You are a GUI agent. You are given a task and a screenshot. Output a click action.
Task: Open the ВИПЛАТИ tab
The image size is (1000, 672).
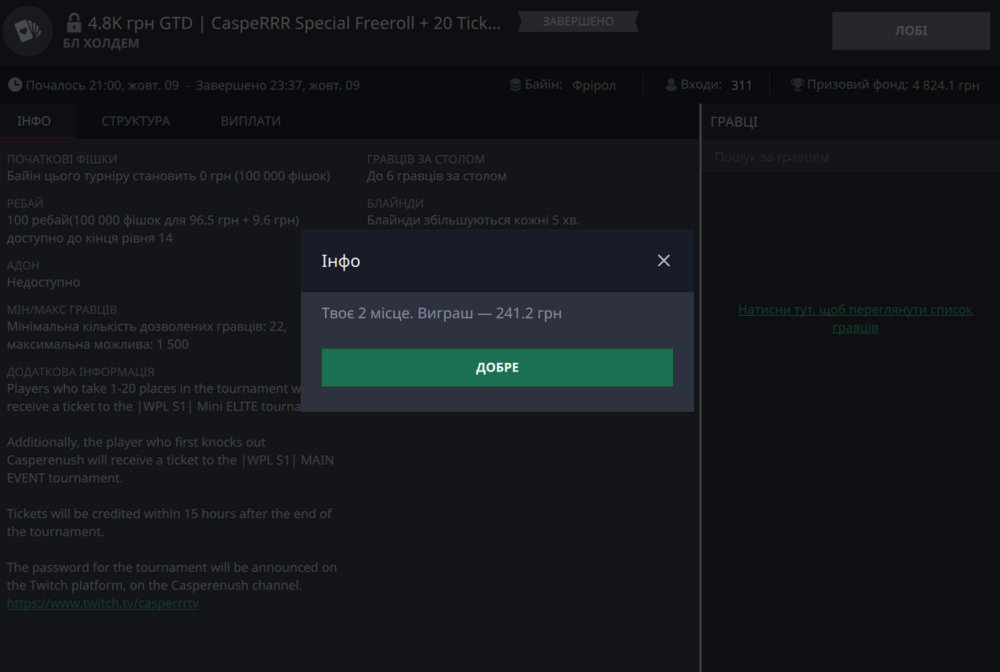point(250,121)
